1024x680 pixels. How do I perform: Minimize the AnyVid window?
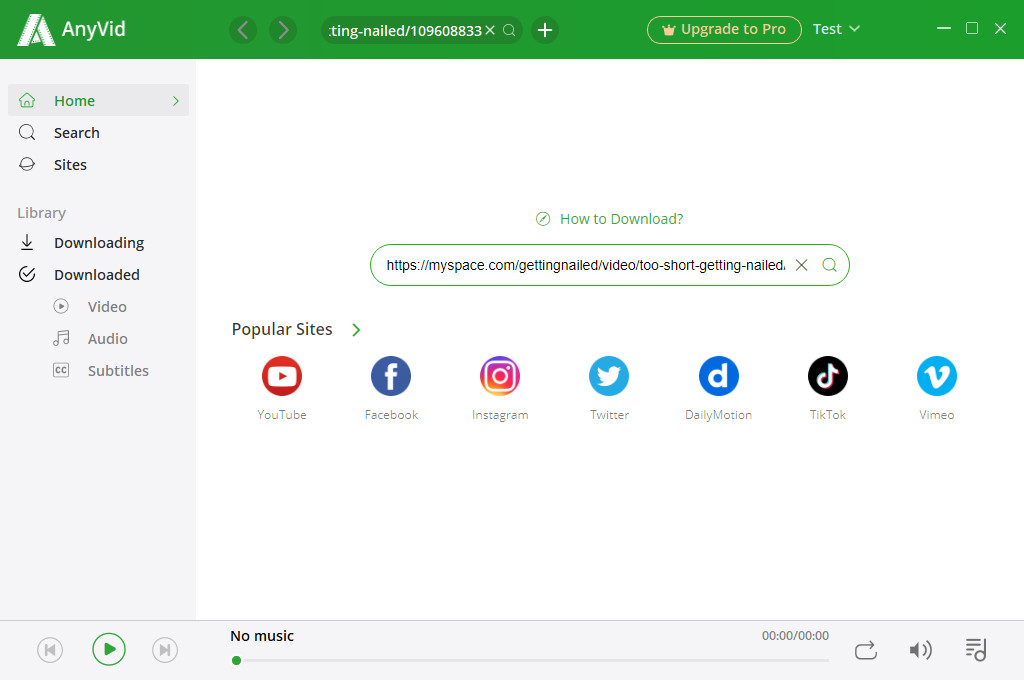(944, 28)
